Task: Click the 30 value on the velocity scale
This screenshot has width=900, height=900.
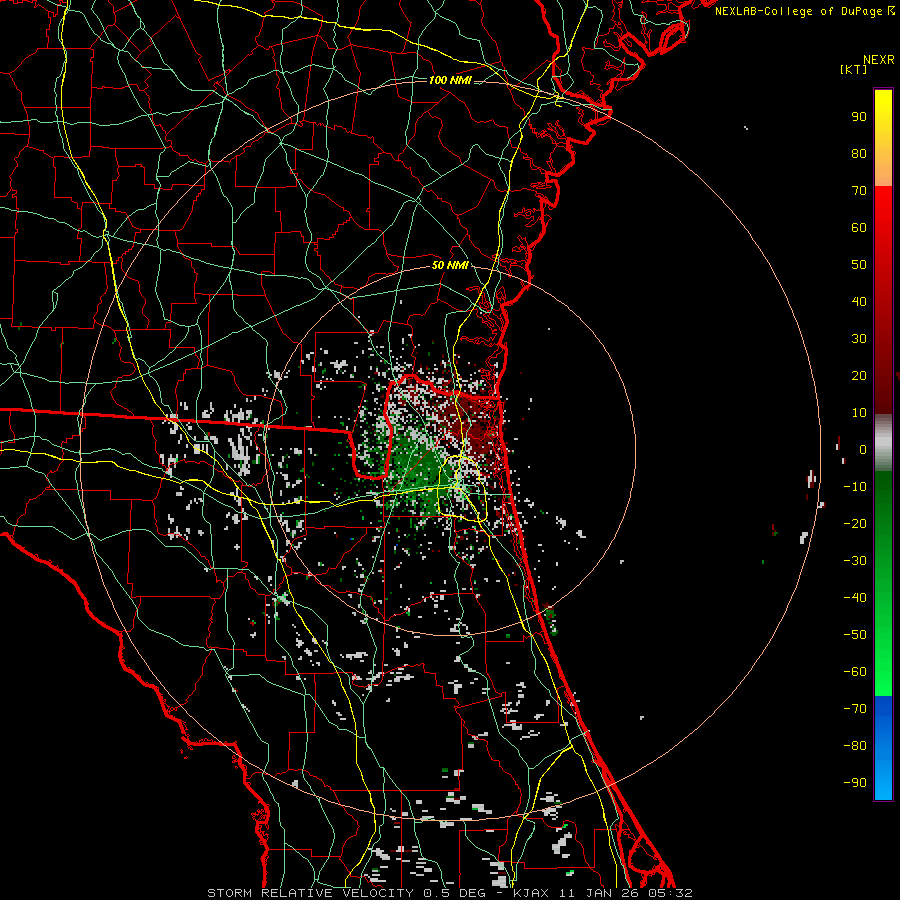Action: pos(859,339)
